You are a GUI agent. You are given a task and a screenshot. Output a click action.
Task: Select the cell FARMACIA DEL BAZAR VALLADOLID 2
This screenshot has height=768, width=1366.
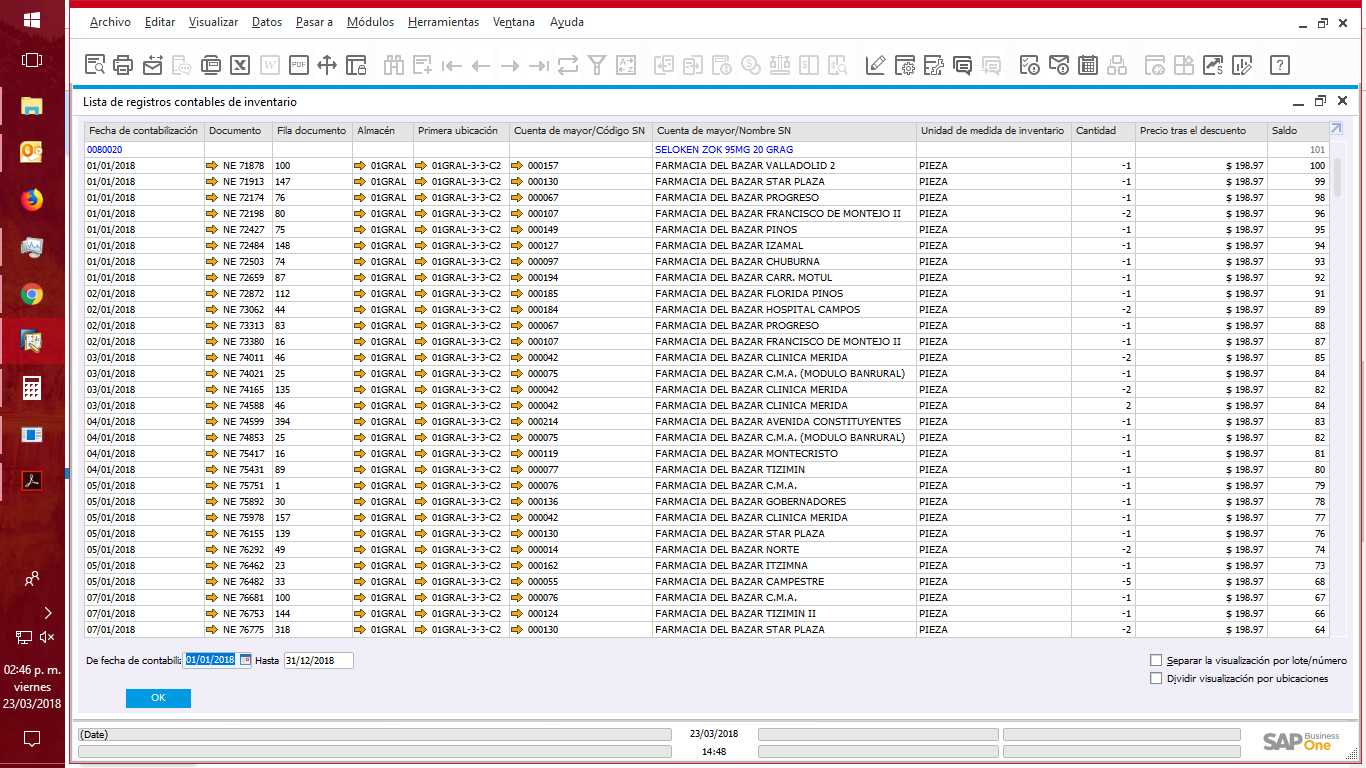pos(784,166)
